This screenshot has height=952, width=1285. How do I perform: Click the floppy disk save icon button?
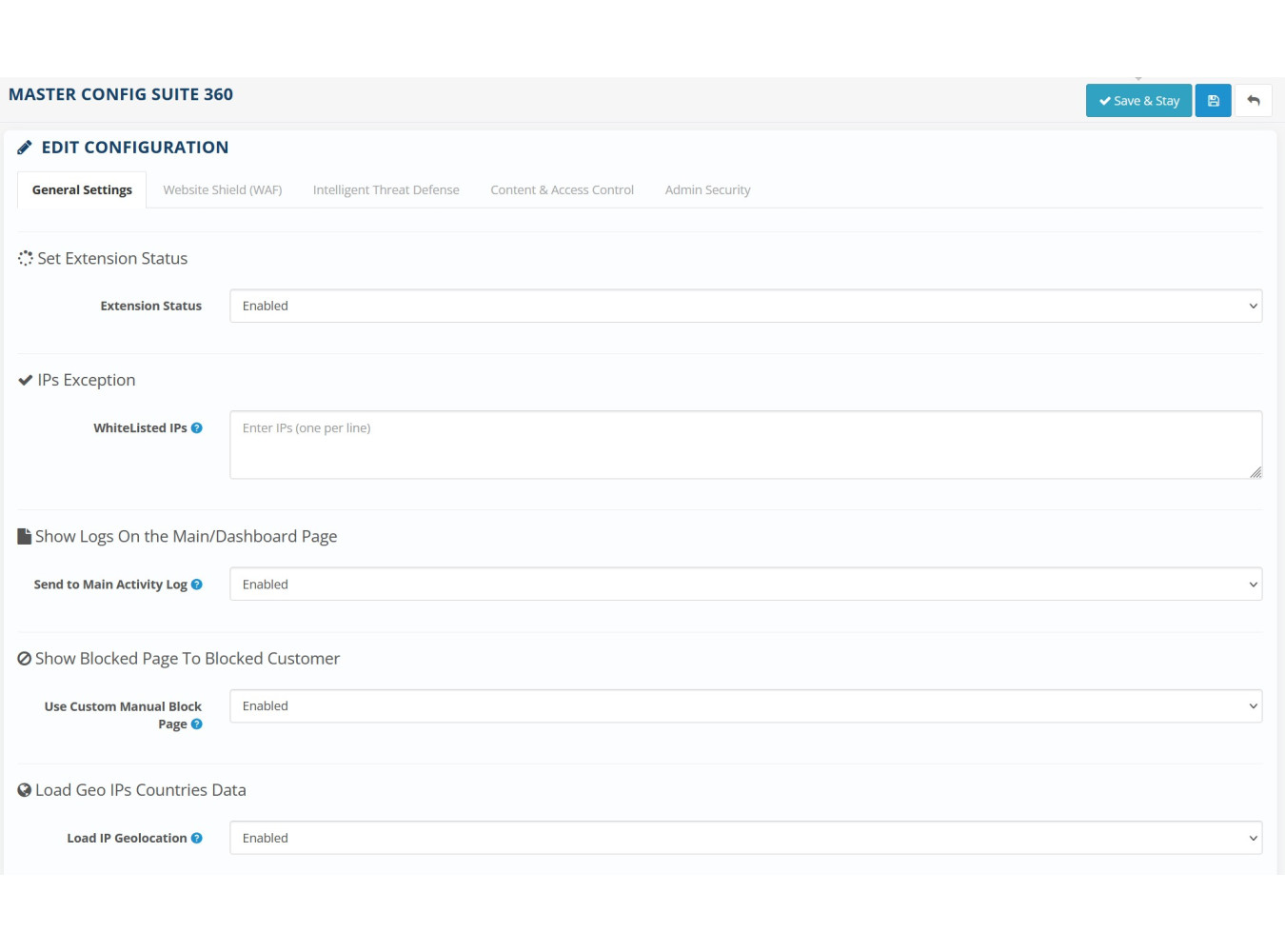[x=1213, y=101]
